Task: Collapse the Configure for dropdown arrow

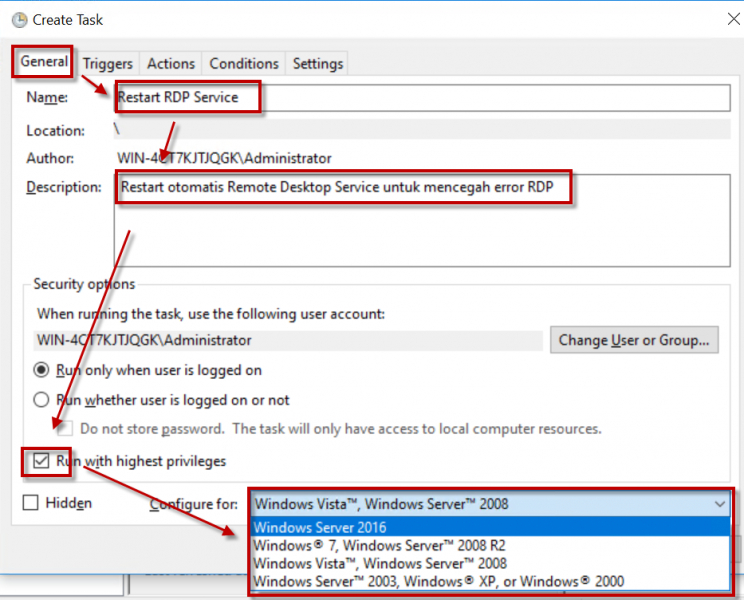Action: click(719, 504)
